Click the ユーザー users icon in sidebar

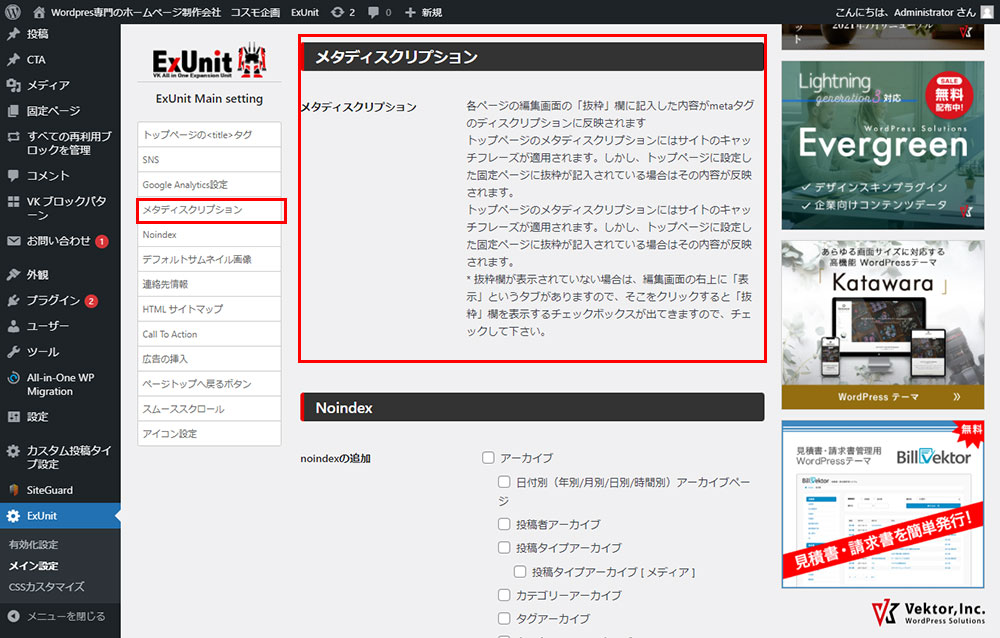(x=13, y=326)
